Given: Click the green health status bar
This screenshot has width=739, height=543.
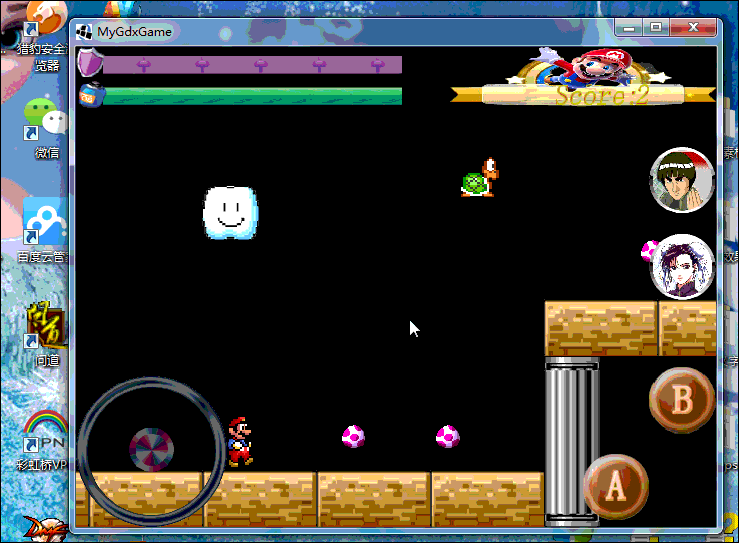Looking at the screenshot, I should pos(252,96).
